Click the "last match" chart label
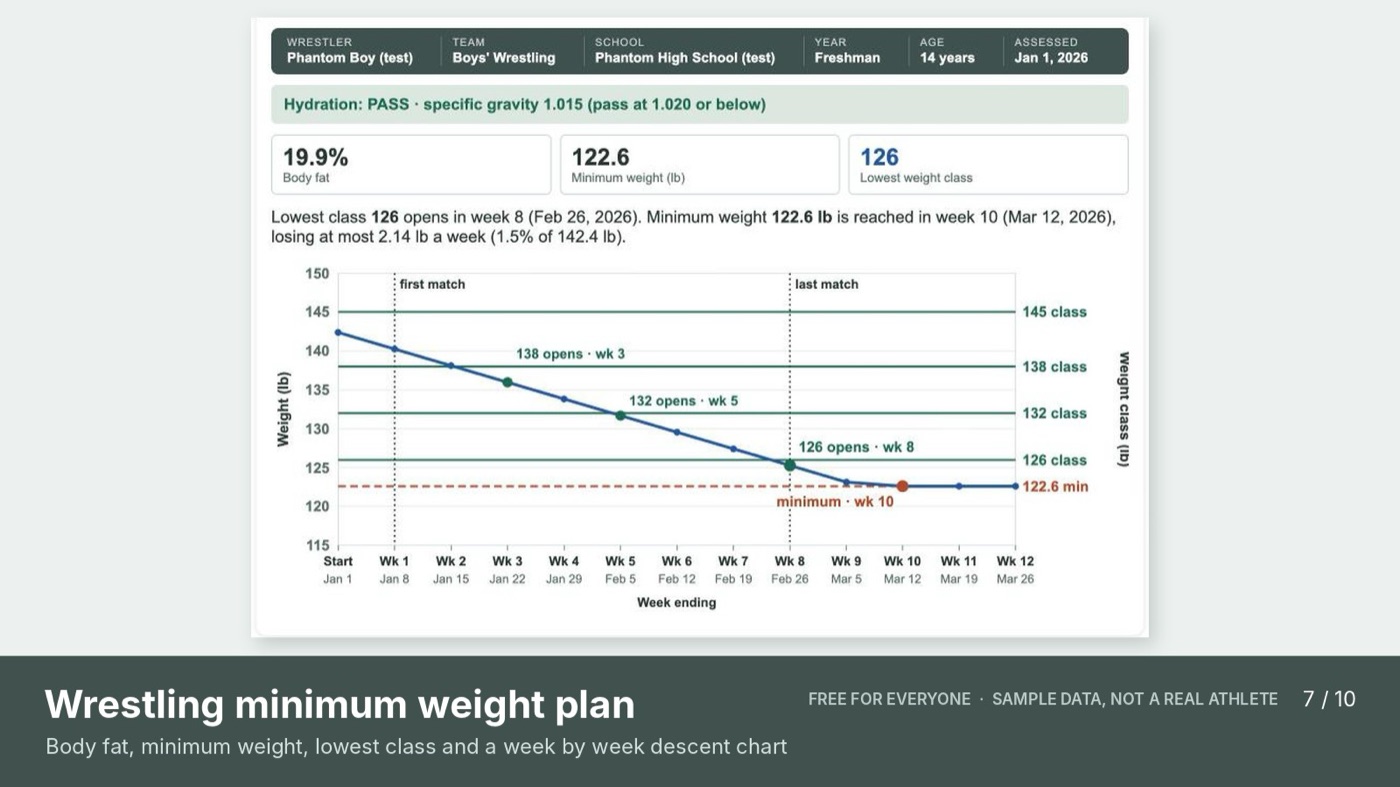This screenshot has width=1400, height=787. pos(826,284)
